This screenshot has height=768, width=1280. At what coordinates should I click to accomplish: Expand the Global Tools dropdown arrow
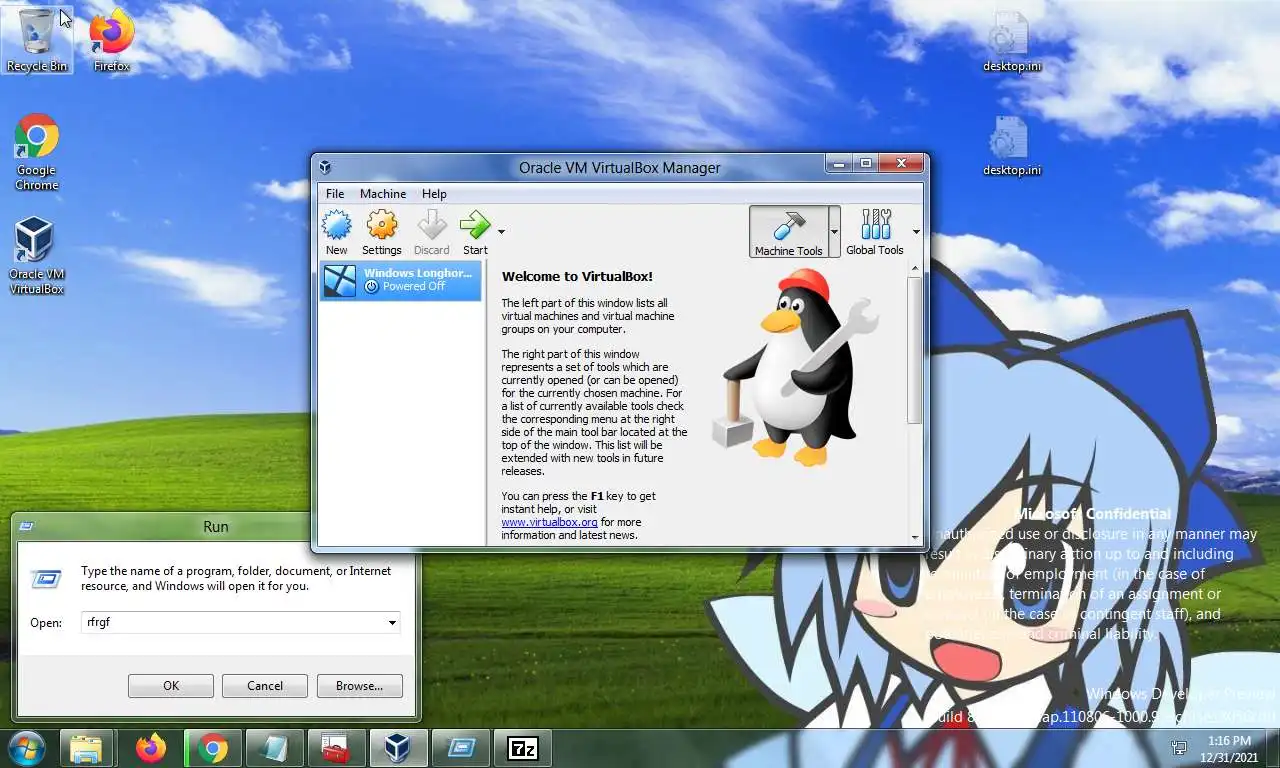[x=916, y=232]
